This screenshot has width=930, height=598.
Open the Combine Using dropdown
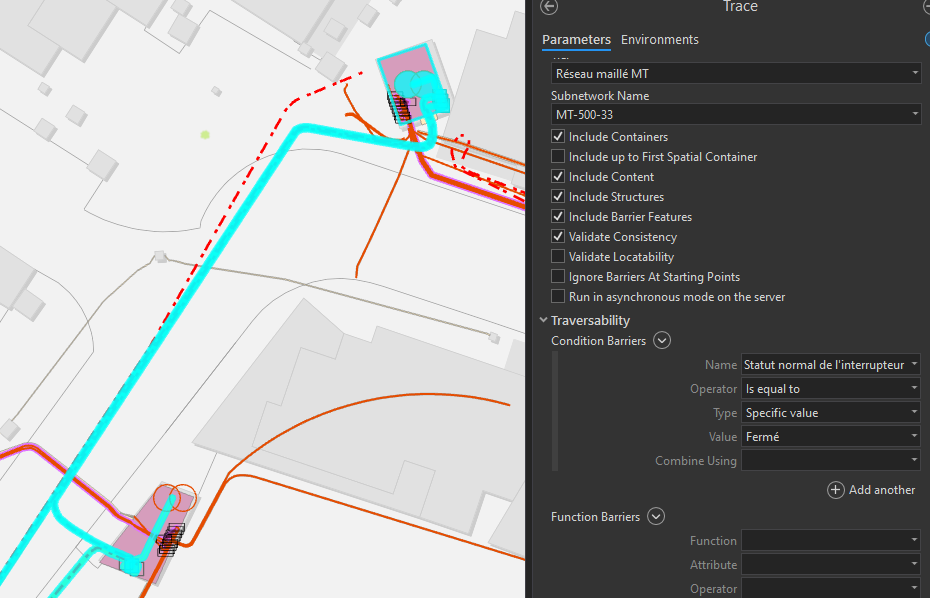click(x=830, y=460)
